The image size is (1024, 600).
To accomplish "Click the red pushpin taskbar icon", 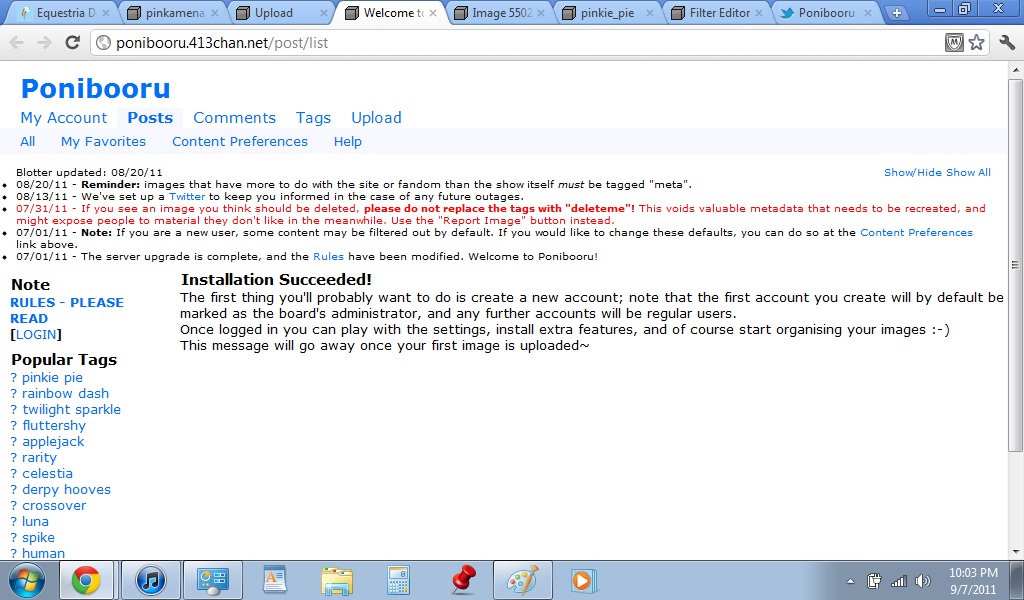I will (463, 580).
